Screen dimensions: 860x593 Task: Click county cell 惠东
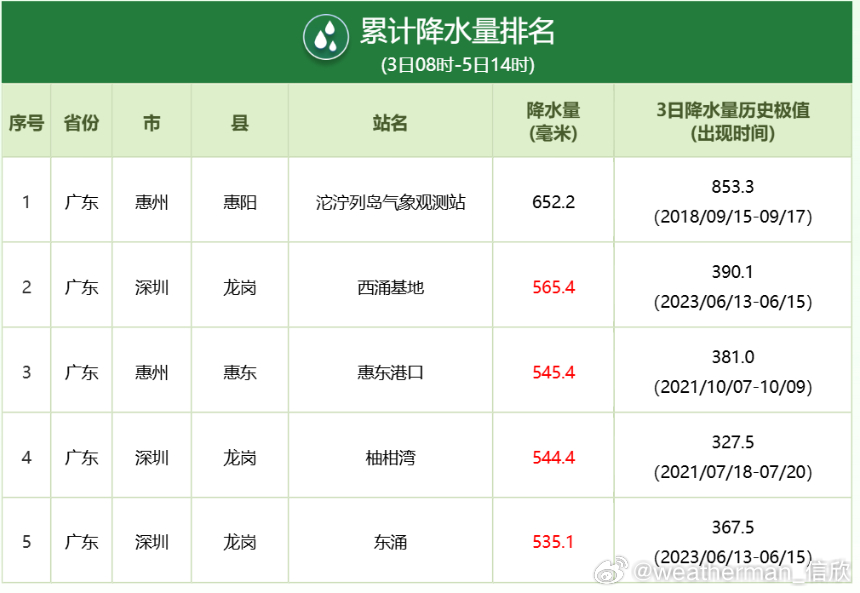[x=240, y=372]
